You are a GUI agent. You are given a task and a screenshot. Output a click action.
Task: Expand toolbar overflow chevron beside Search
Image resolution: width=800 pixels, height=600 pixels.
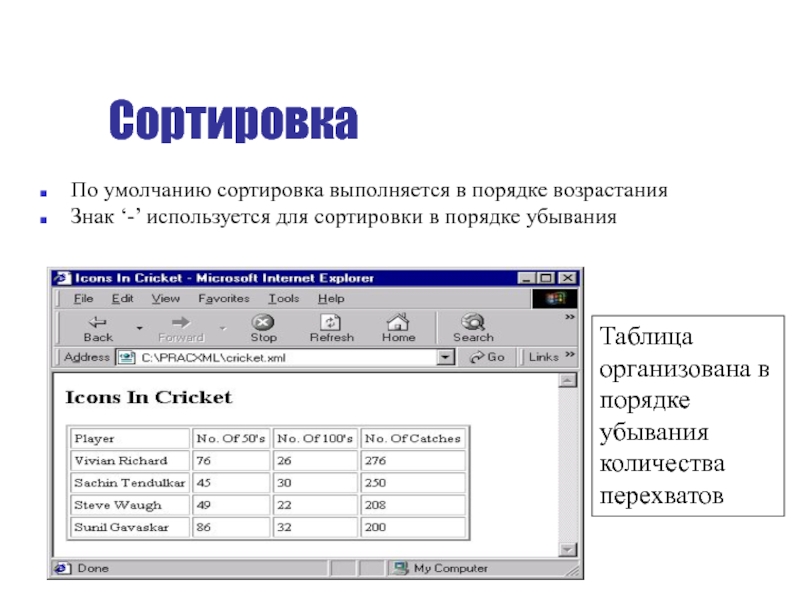pyautogui.click(x=570, y=317)
